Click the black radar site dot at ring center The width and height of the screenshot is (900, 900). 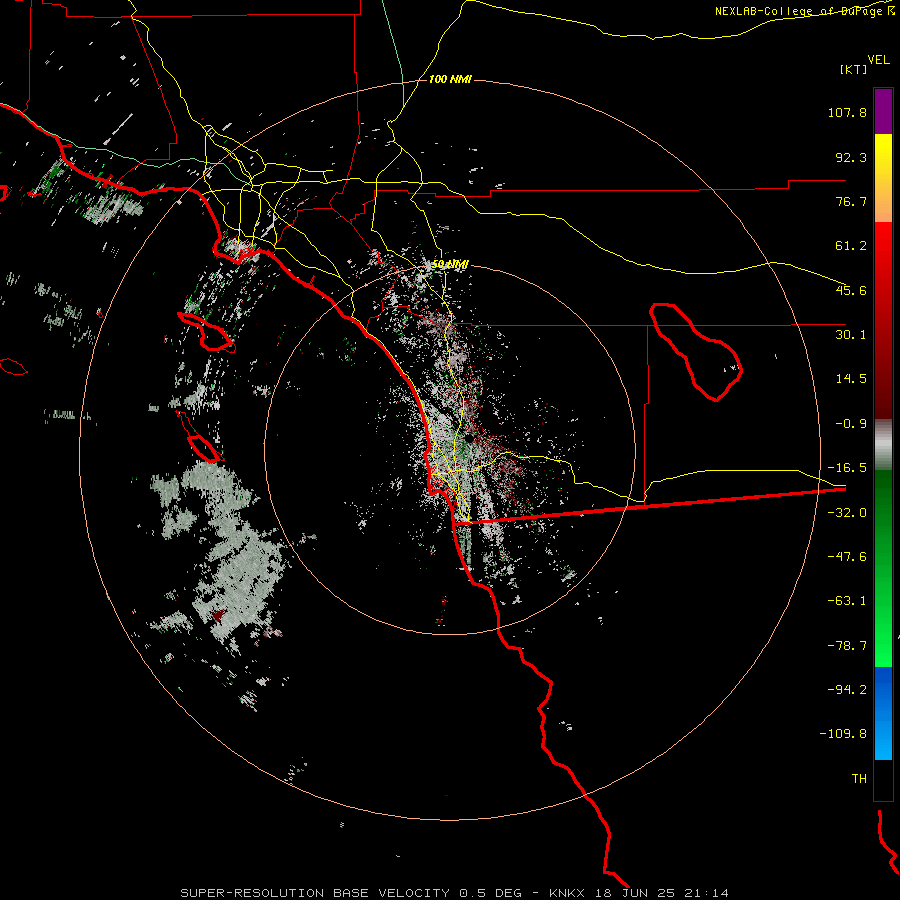469,438
